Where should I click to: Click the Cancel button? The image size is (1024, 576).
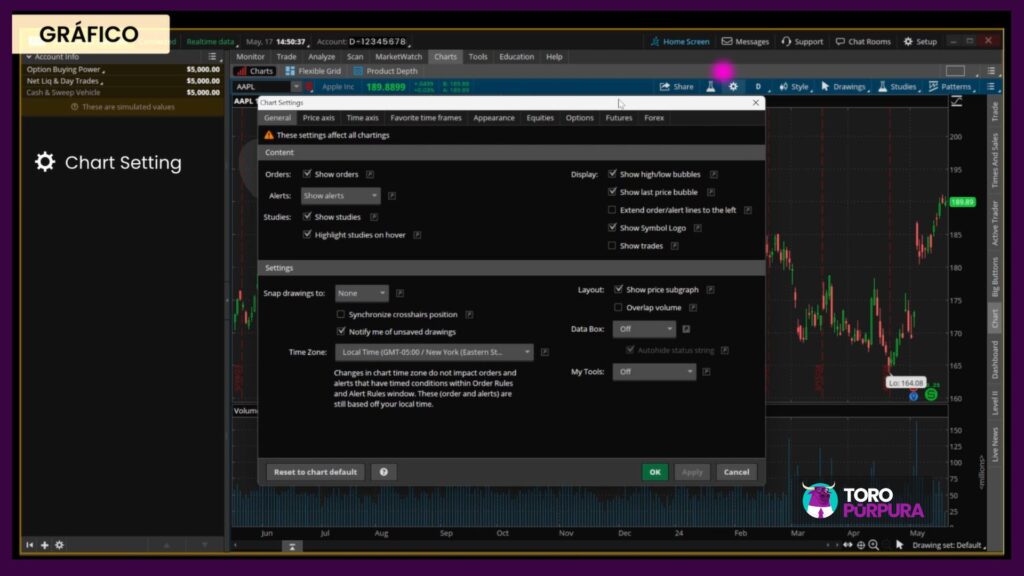(737, 472)
